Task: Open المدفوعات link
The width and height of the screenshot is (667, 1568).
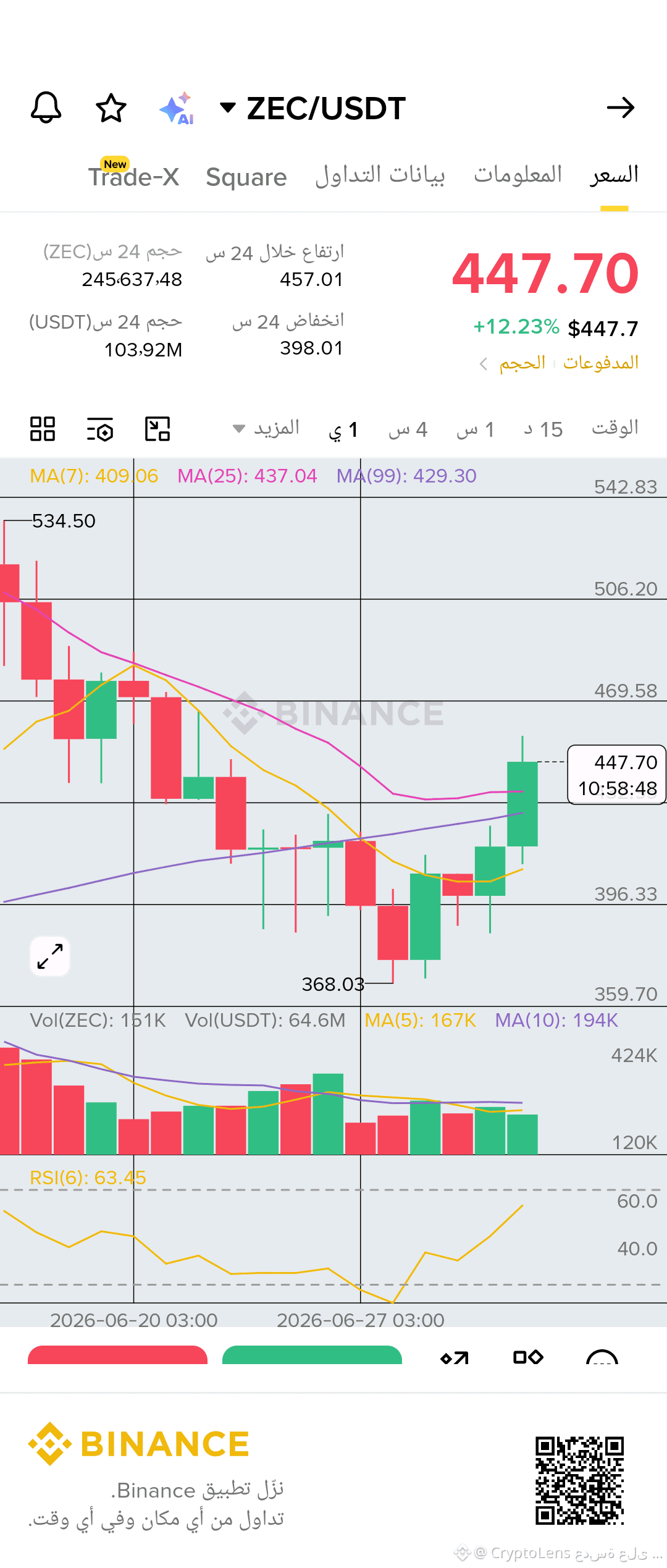Action: (x=601, y=363)
